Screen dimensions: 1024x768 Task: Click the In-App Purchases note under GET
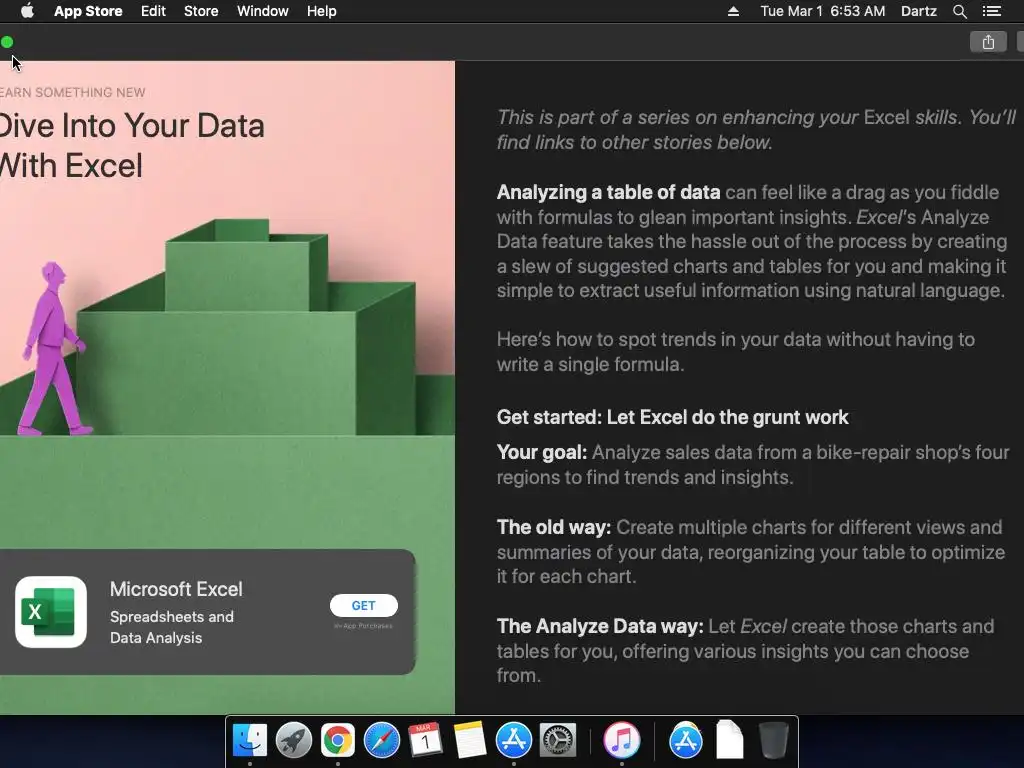(x=364, y=626)
